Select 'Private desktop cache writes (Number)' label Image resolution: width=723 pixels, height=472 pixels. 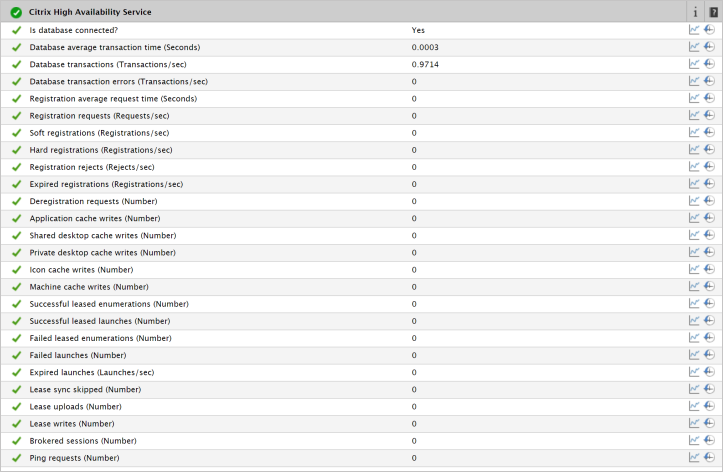click(102, 253)
